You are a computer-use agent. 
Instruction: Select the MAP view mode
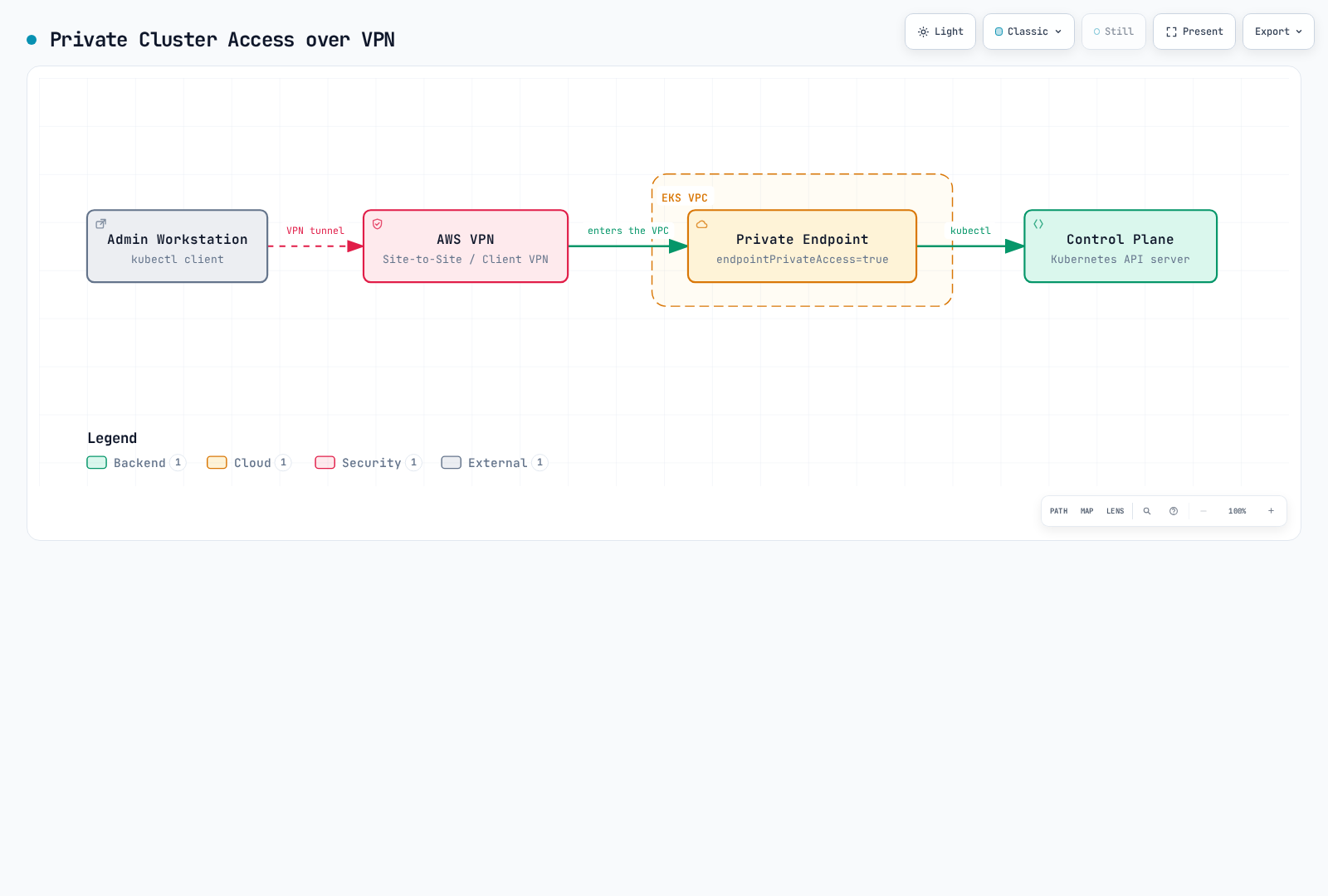(1087, 511)
